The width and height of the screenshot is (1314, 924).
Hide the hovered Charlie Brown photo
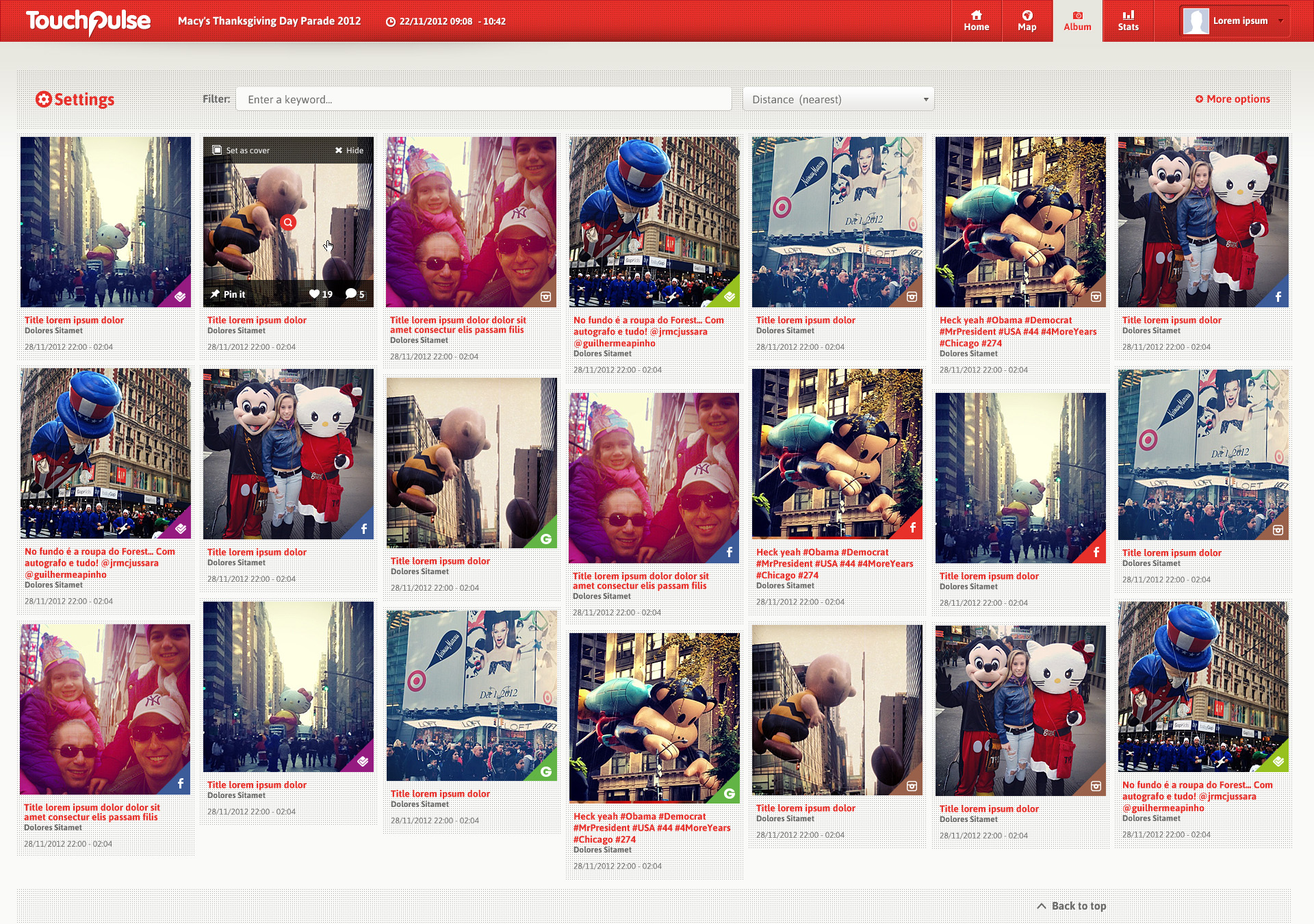coord(350,151)
